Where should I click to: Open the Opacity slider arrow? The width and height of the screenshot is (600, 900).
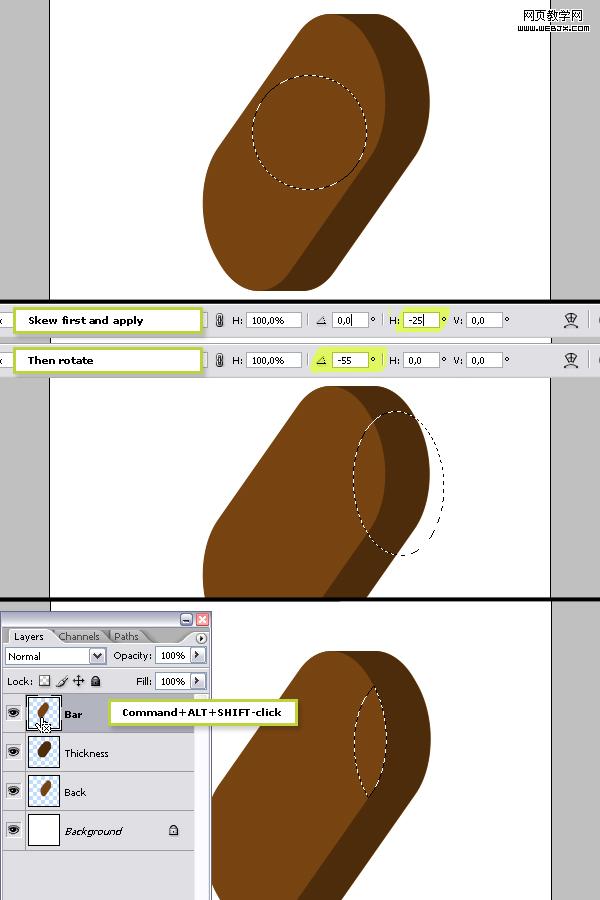tap(198, 655)
